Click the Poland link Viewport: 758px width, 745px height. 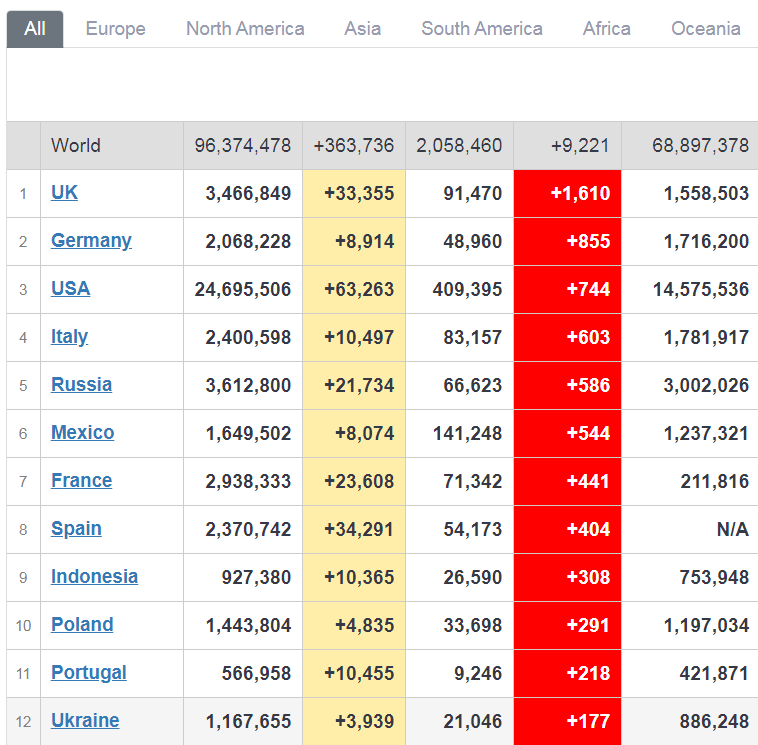pos(82,625)
